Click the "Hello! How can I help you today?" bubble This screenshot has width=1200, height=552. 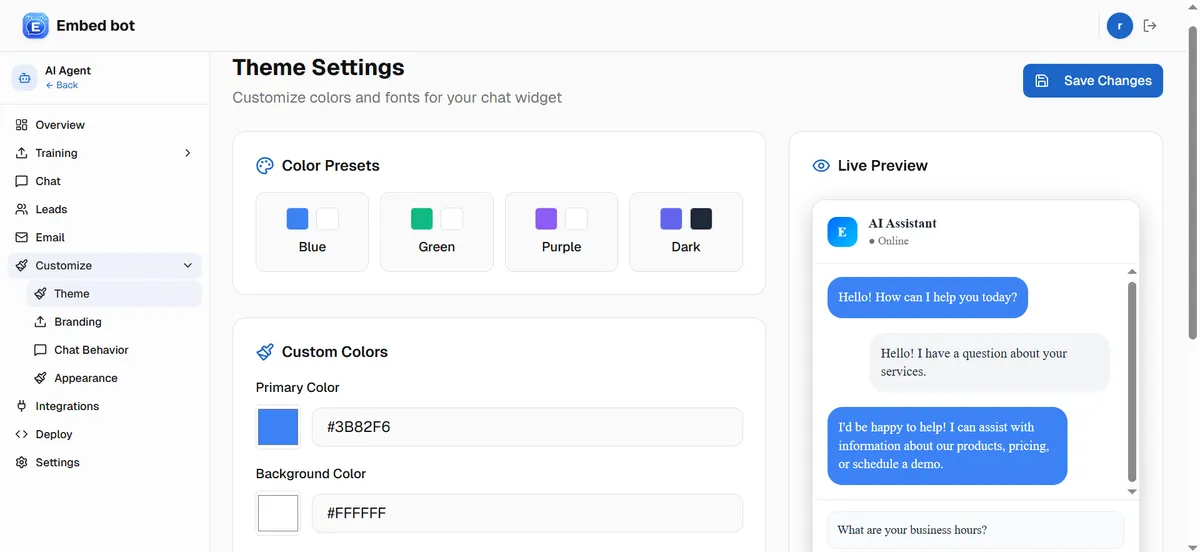tap(927, 297)
